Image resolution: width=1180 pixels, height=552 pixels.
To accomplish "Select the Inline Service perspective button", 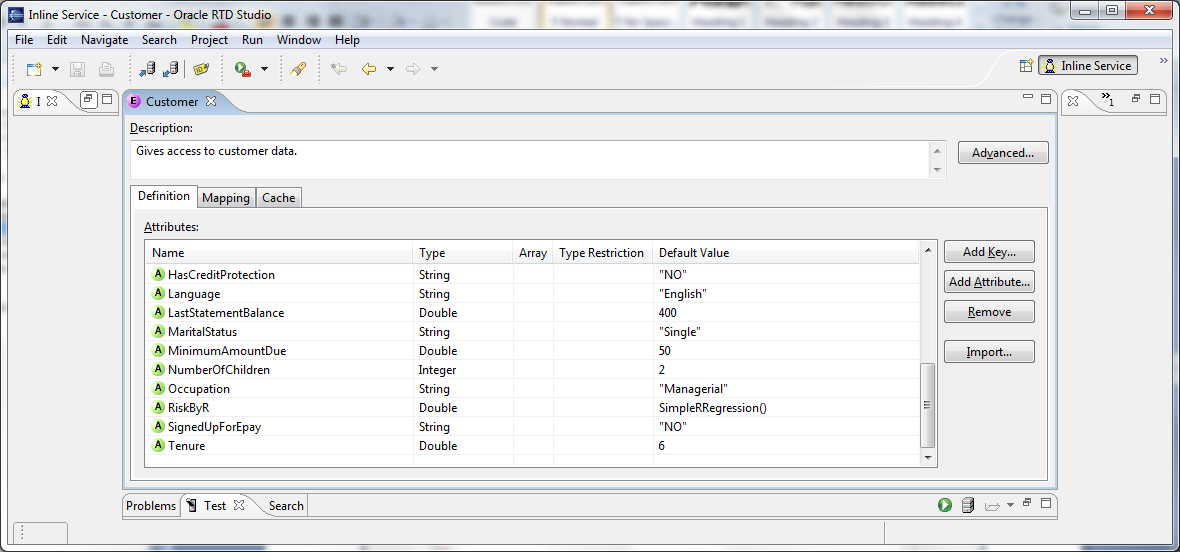I will 1087,66.
